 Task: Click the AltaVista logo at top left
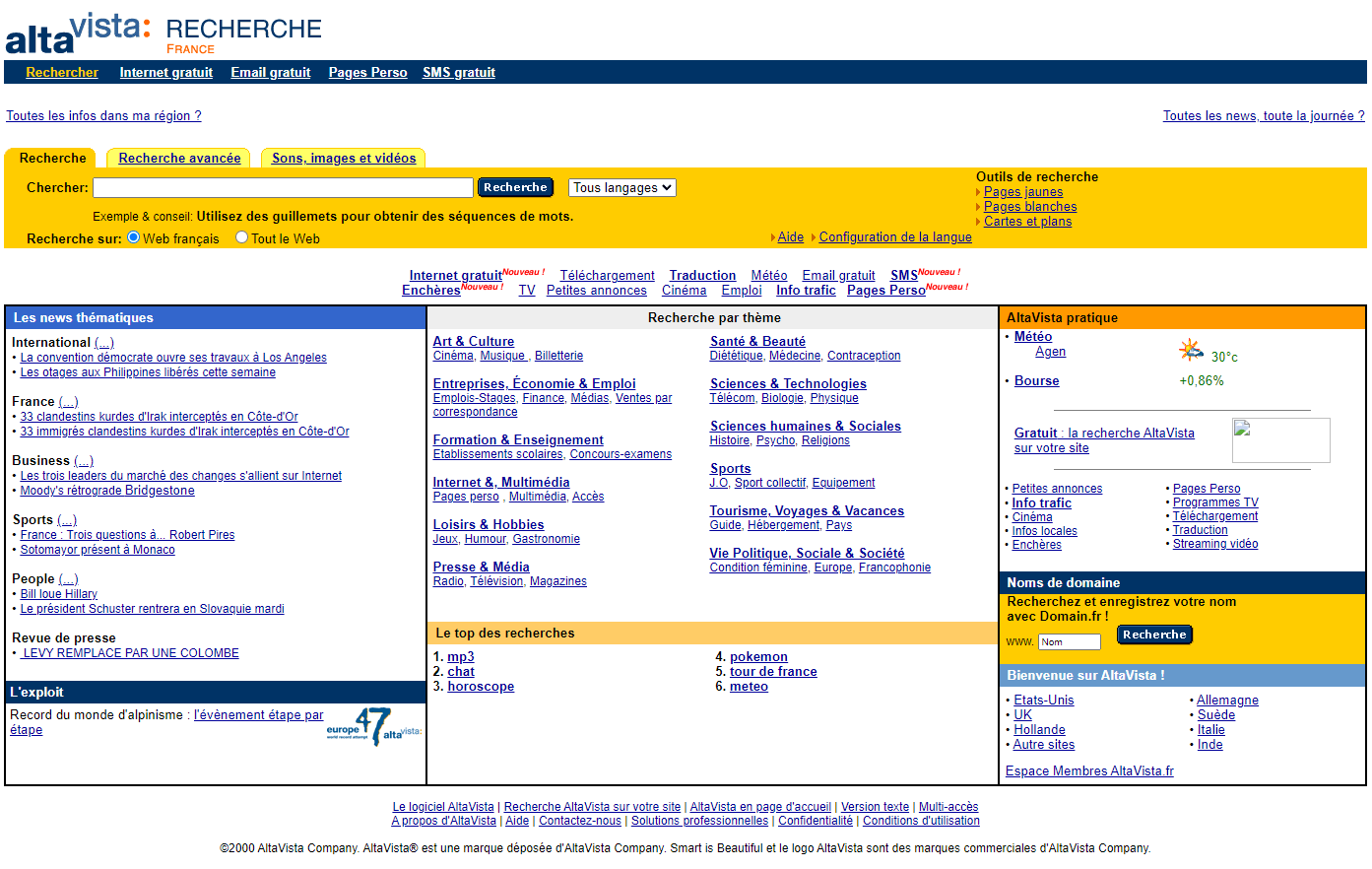78,33
